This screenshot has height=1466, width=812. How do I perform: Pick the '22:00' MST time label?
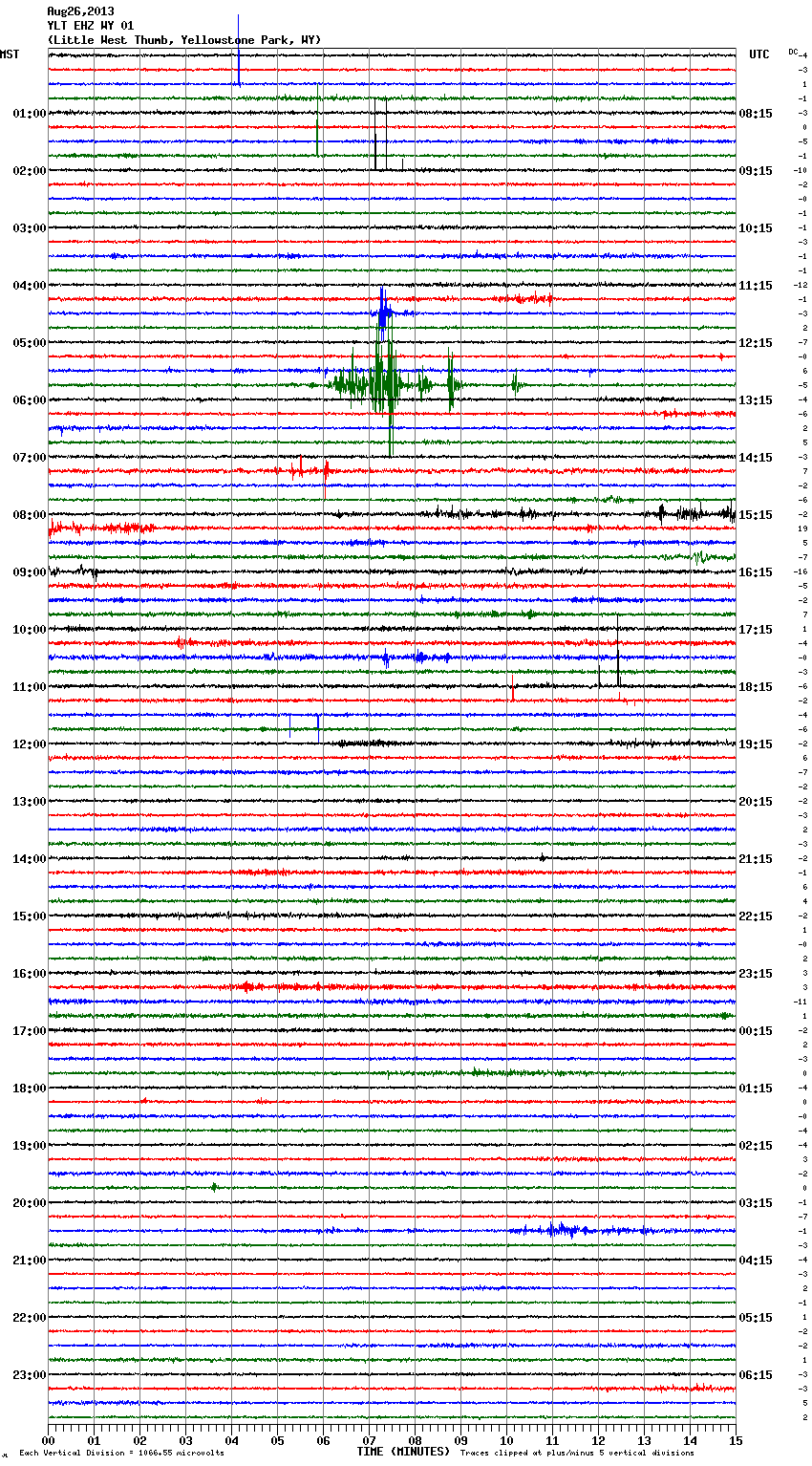pyautogui.click(x=30, y=1318)
